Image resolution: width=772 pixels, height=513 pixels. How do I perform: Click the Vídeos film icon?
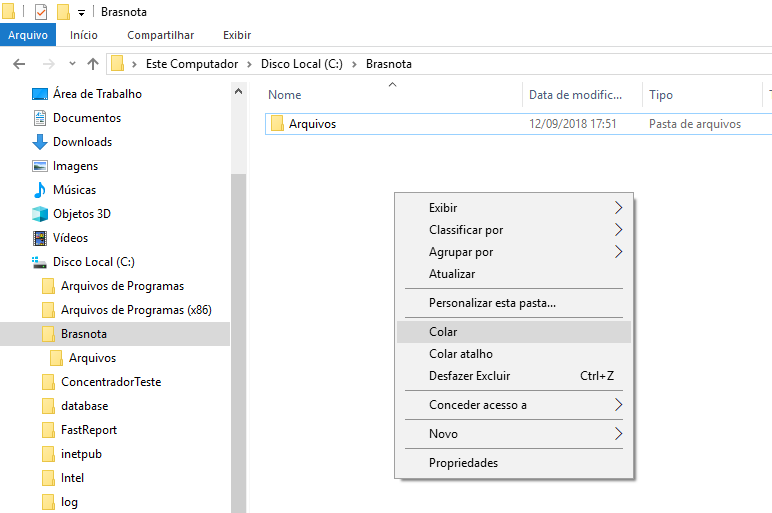(x=40, y=238)
